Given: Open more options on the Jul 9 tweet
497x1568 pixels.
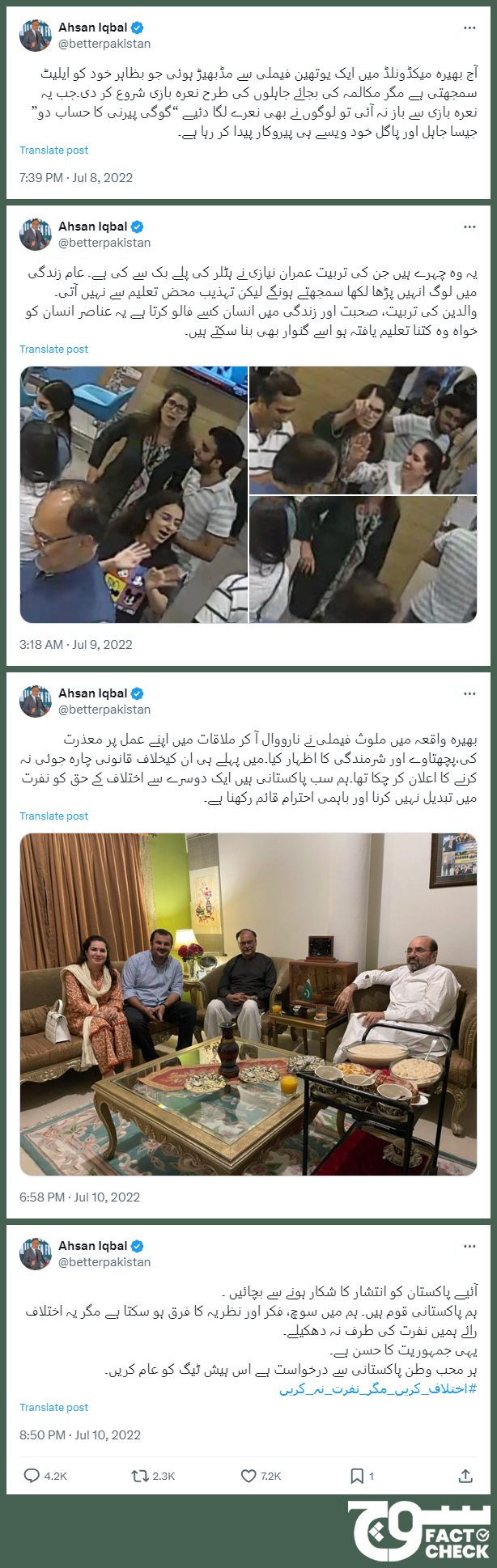Looking at the screenshot, I should pyautogui.click(x=469, y=227).
